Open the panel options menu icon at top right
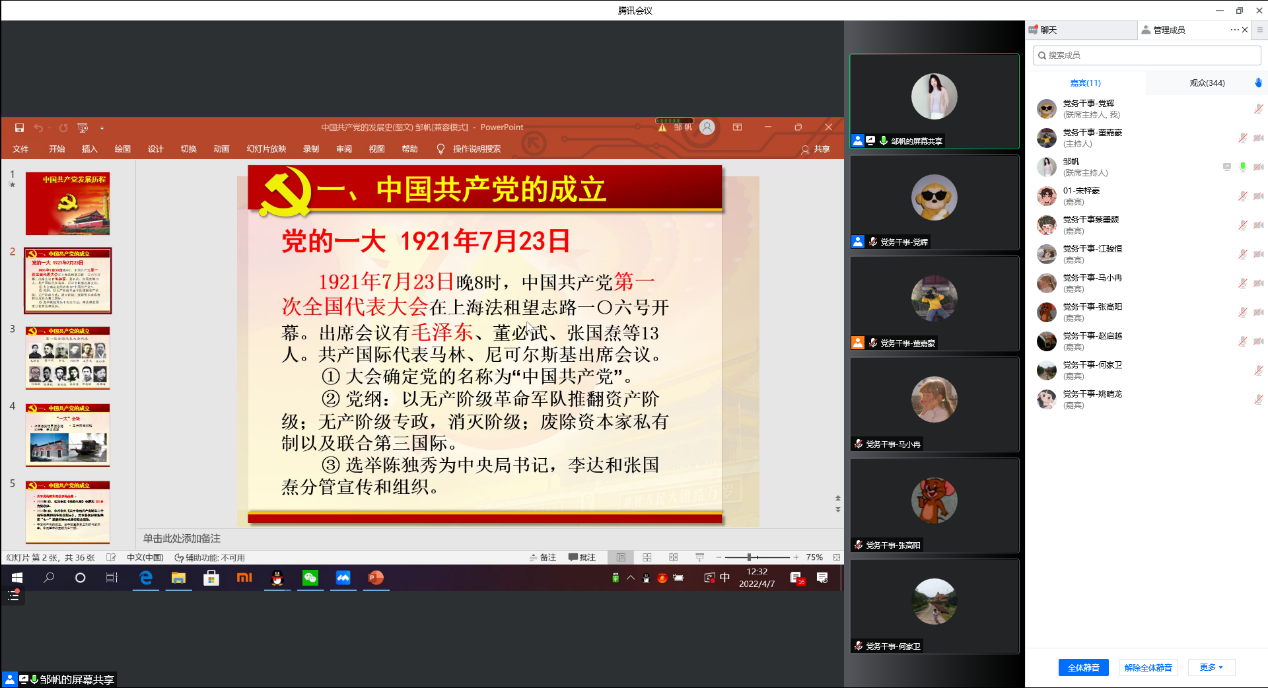The image size is (1268, 688). tap(1259, 30)
